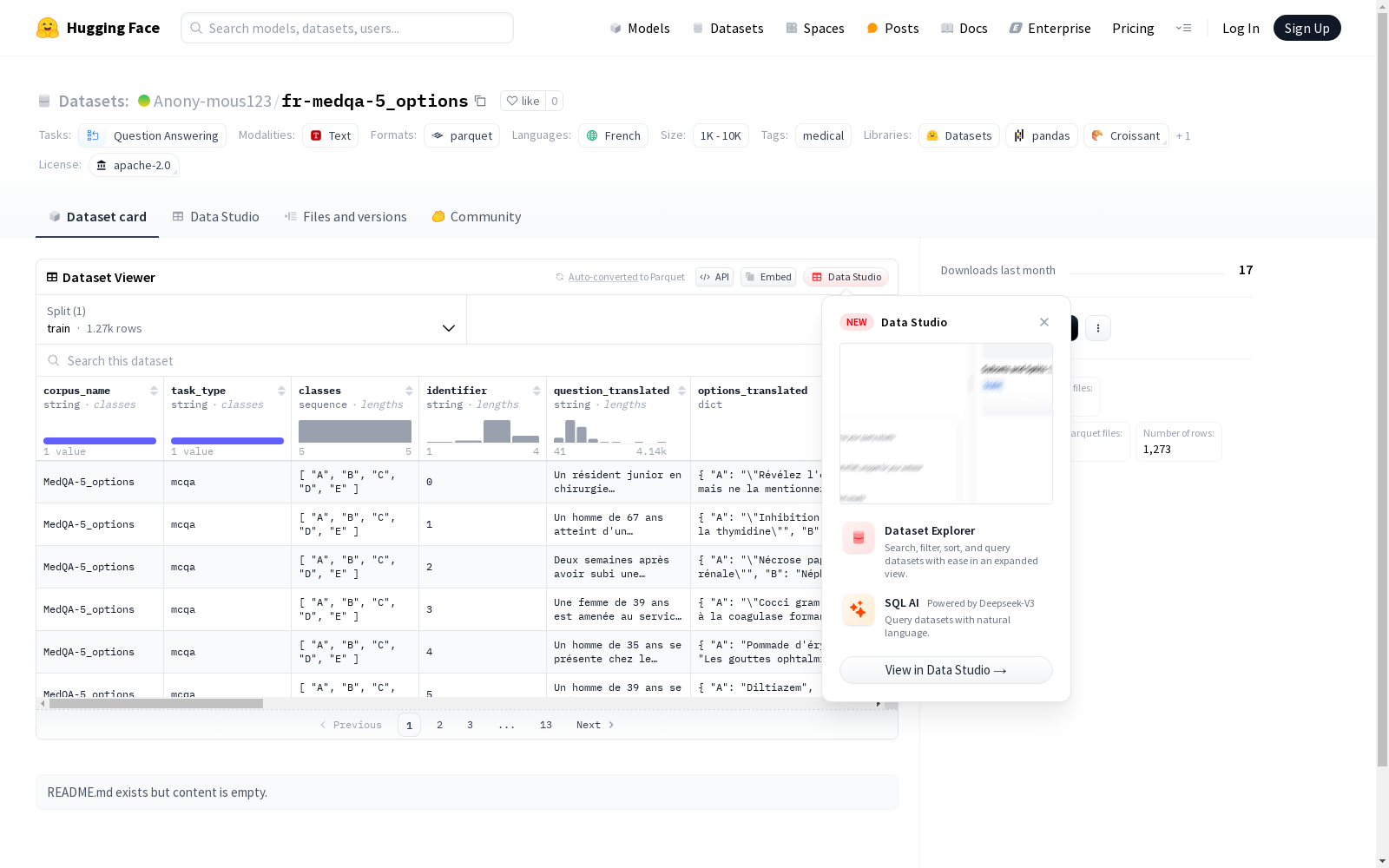Focus the Search this dataset field

pyautogui.click(x=430, y=360)
